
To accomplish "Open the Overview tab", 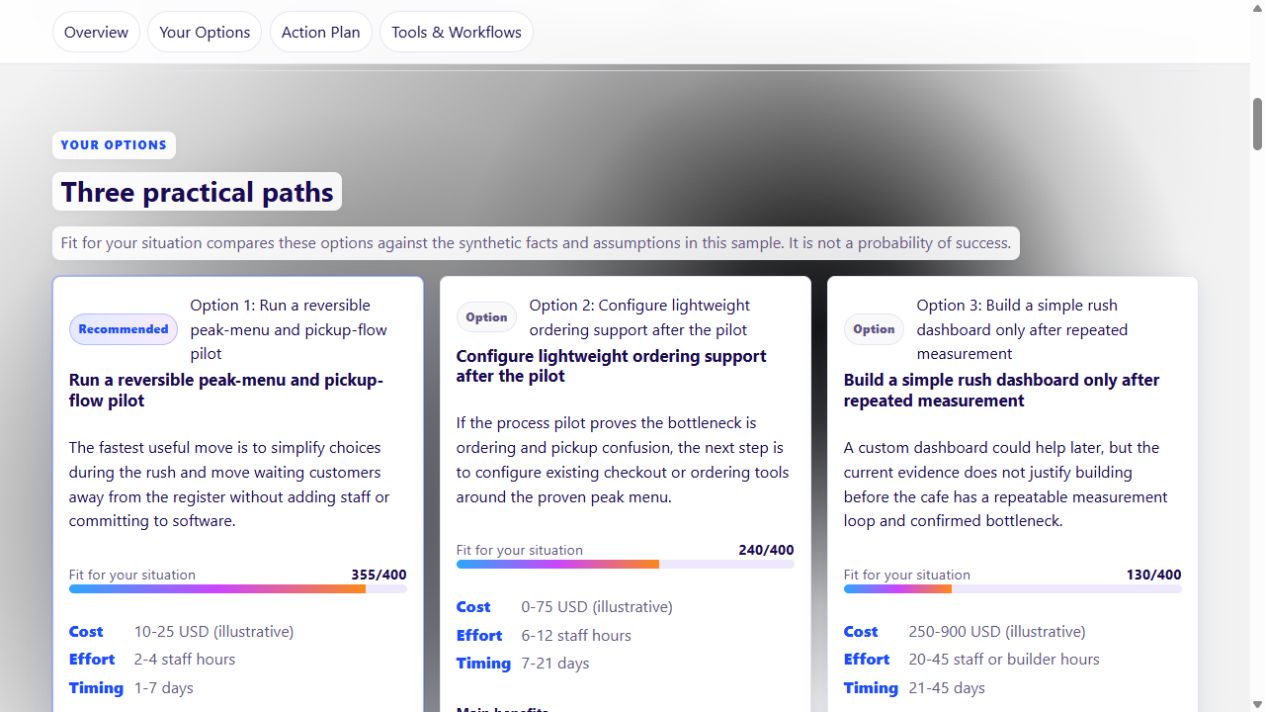I will click(96, 32).
